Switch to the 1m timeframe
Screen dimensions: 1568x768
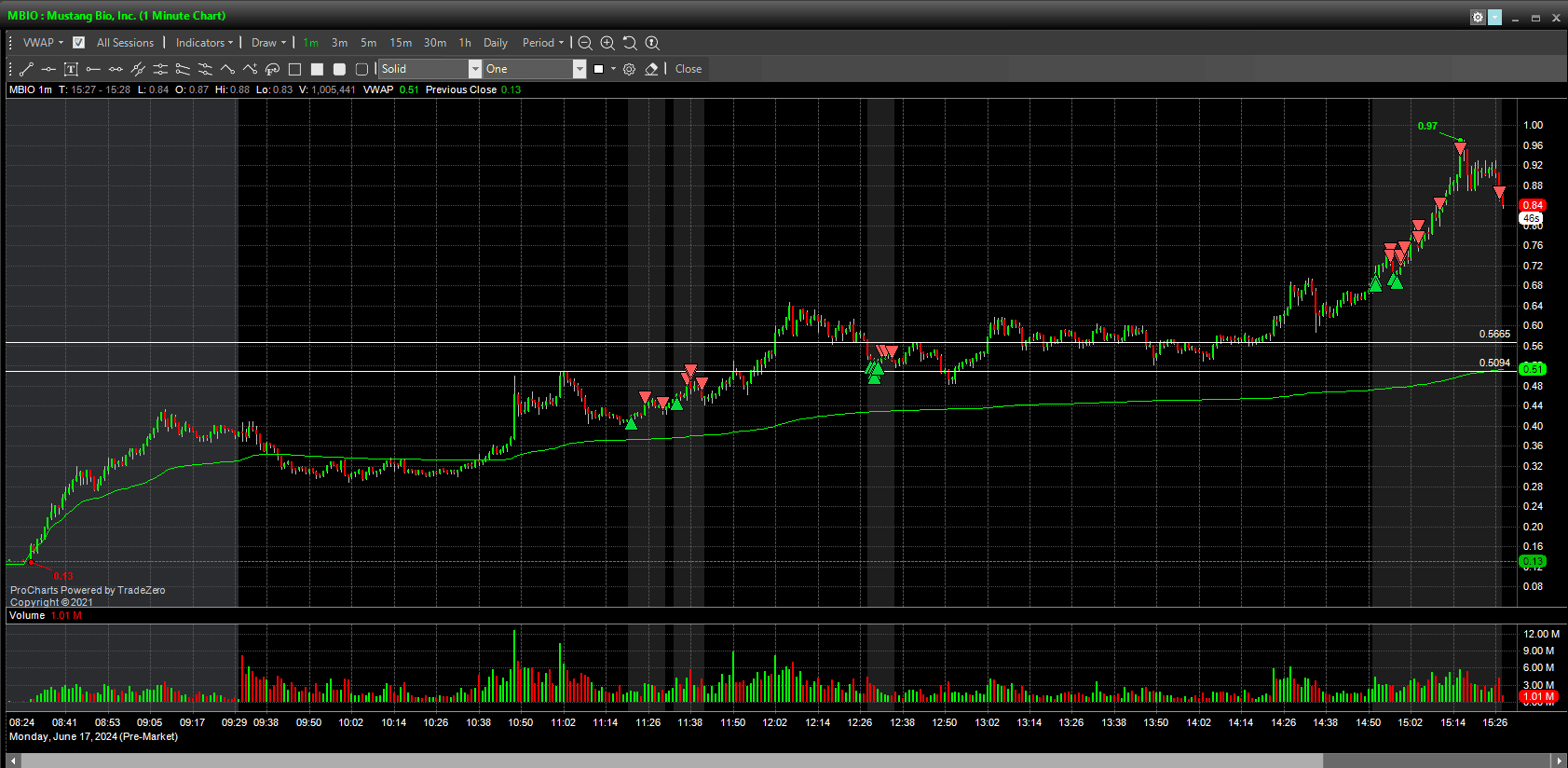click(x=310, y=43)
